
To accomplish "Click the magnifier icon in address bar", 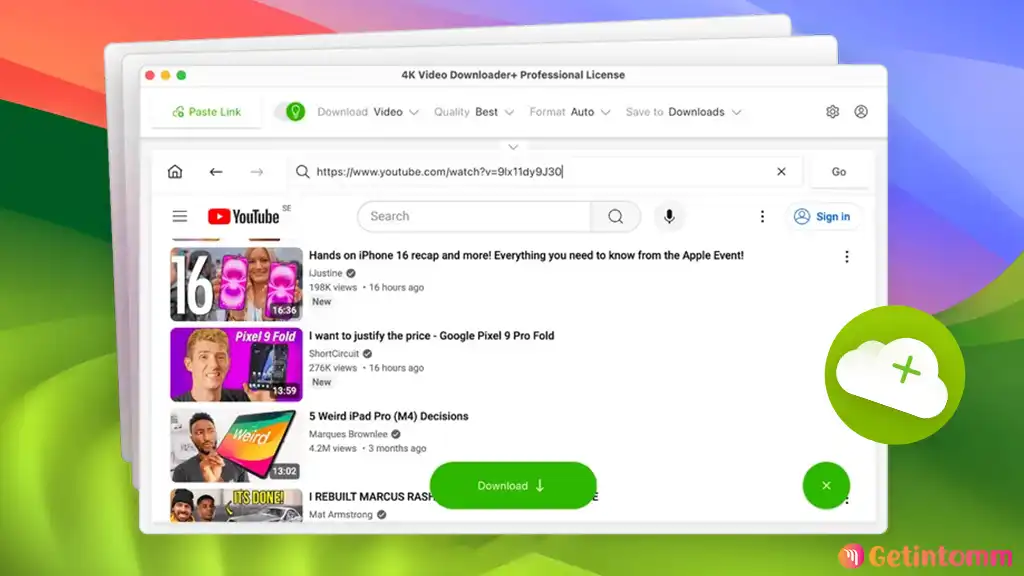I will pyautogui.click(x=302, y=172).
